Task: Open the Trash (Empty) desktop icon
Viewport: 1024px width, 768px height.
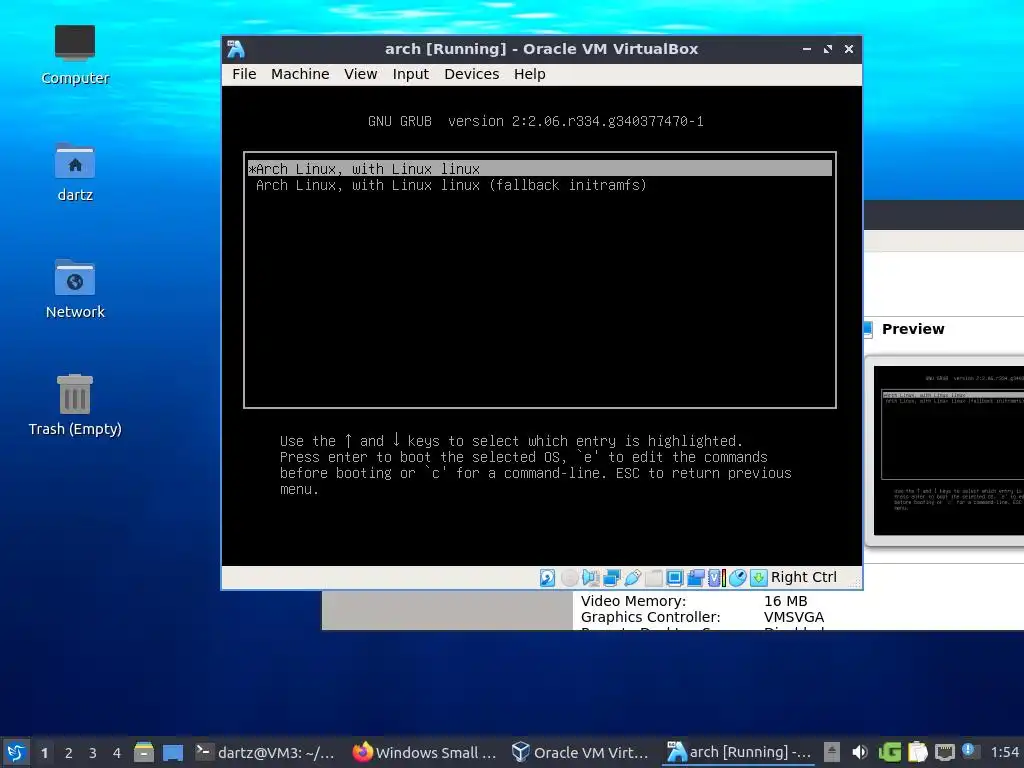Action: (x=75, y=405)
